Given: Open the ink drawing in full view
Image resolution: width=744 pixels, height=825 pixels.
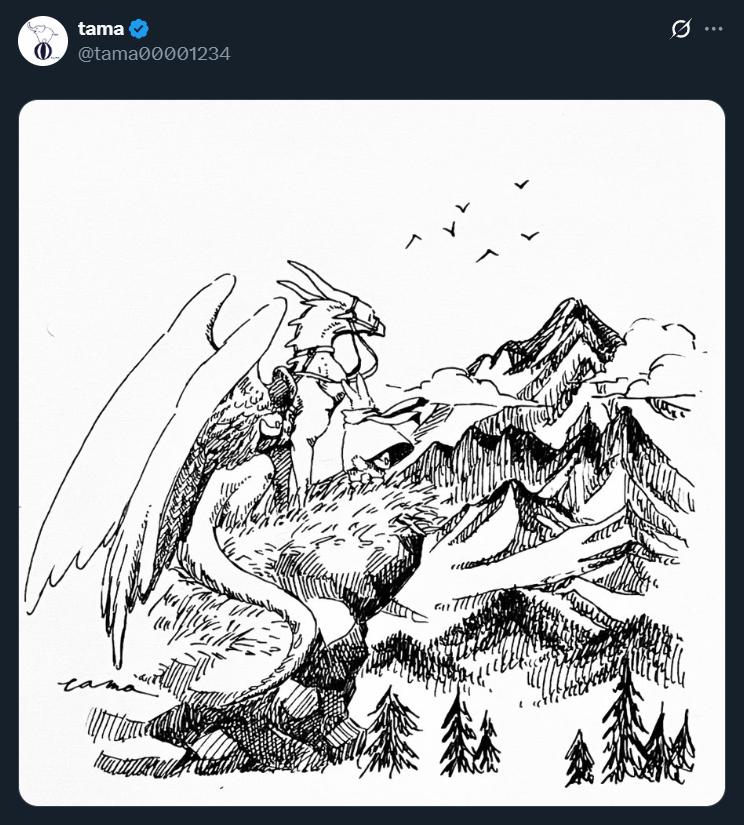Looking at the screenshot, I should (372, 452).
